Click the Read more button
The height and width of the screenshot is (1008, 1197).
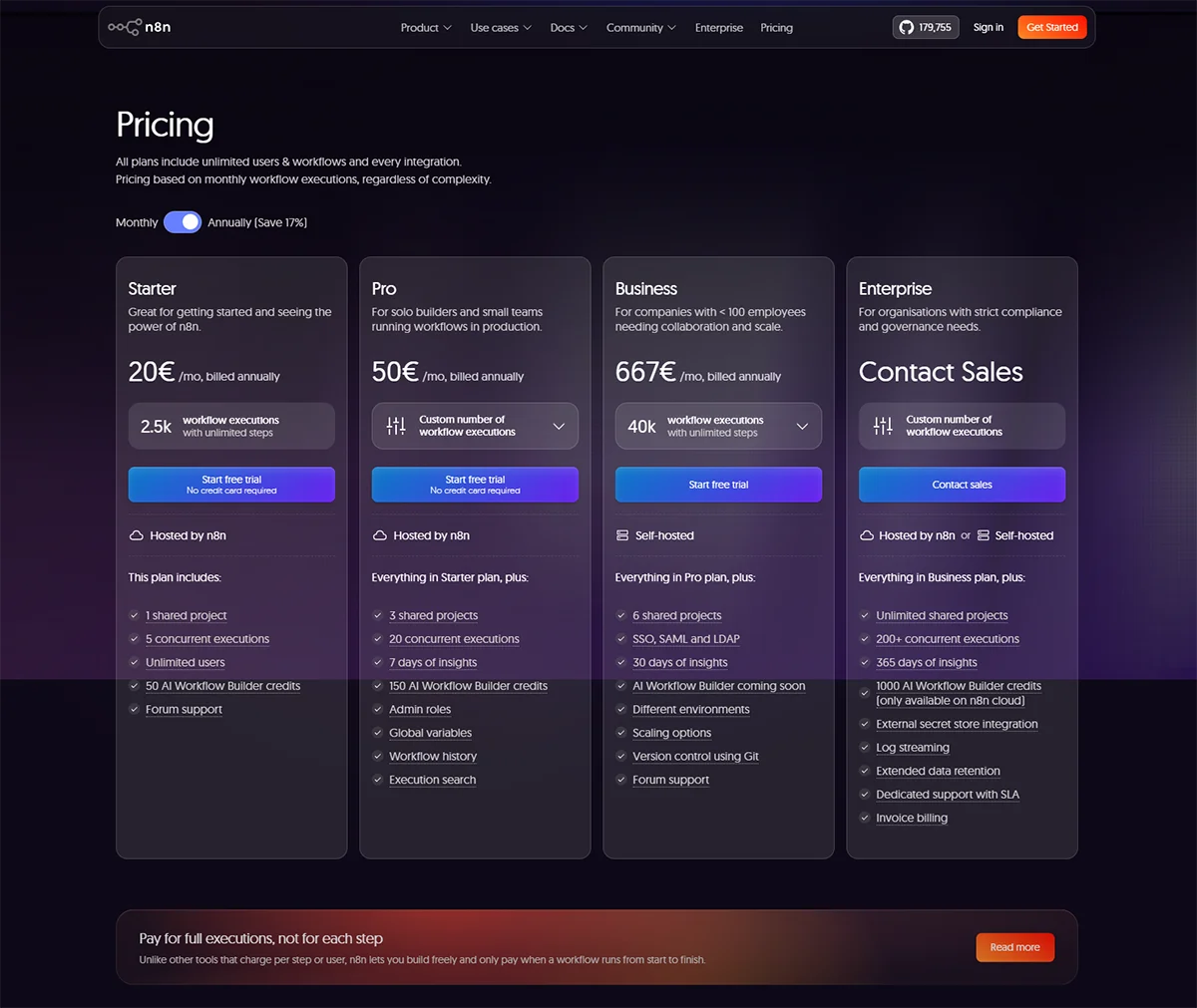tap(1014, 947)
